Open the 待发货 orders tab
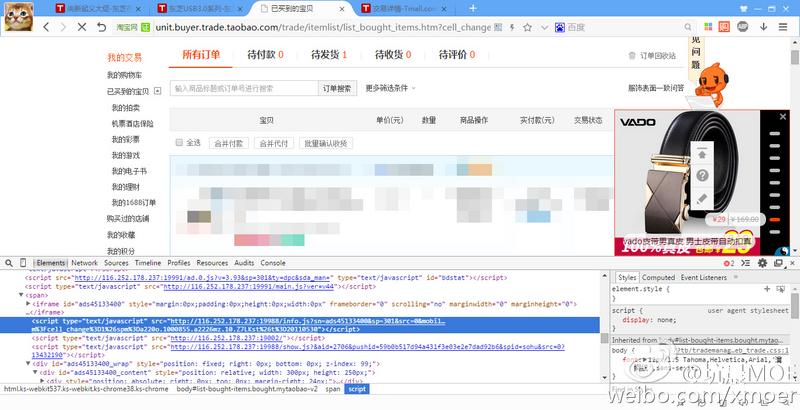This screenshot has width=800, height=410. [329, 55]
